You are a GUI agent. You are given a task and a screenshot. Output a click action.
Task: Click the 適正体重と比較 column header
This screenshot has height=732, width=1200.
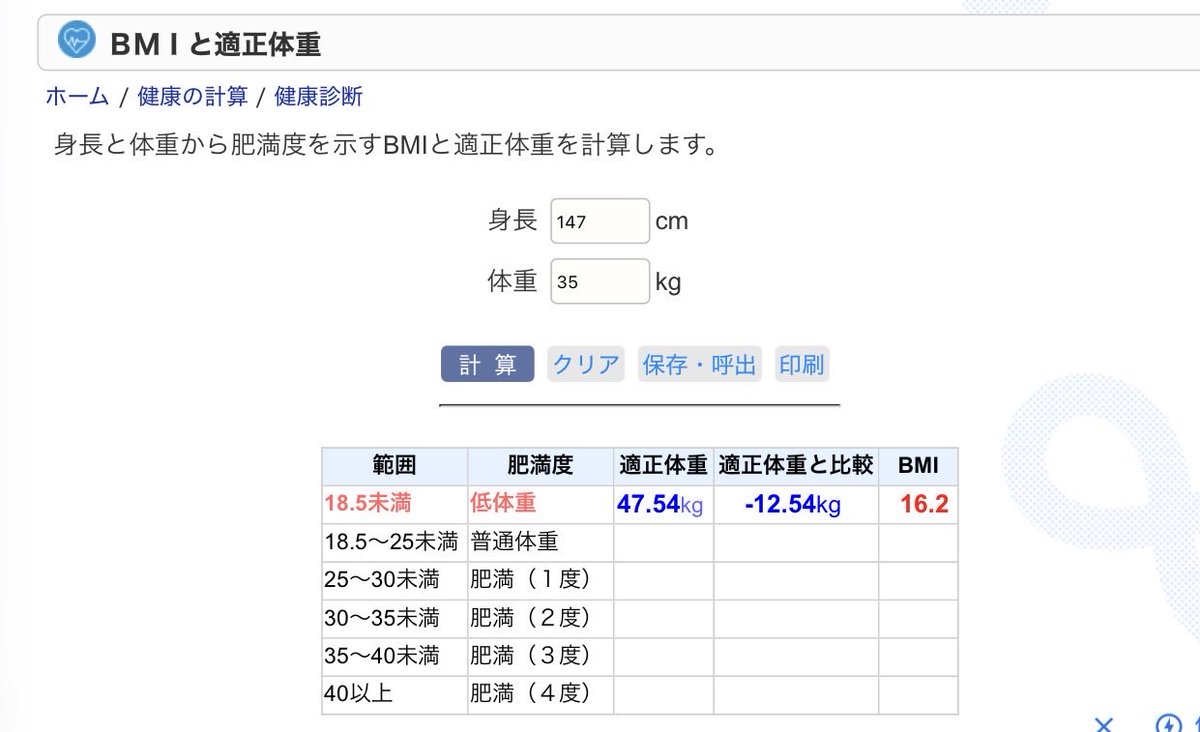796,466
